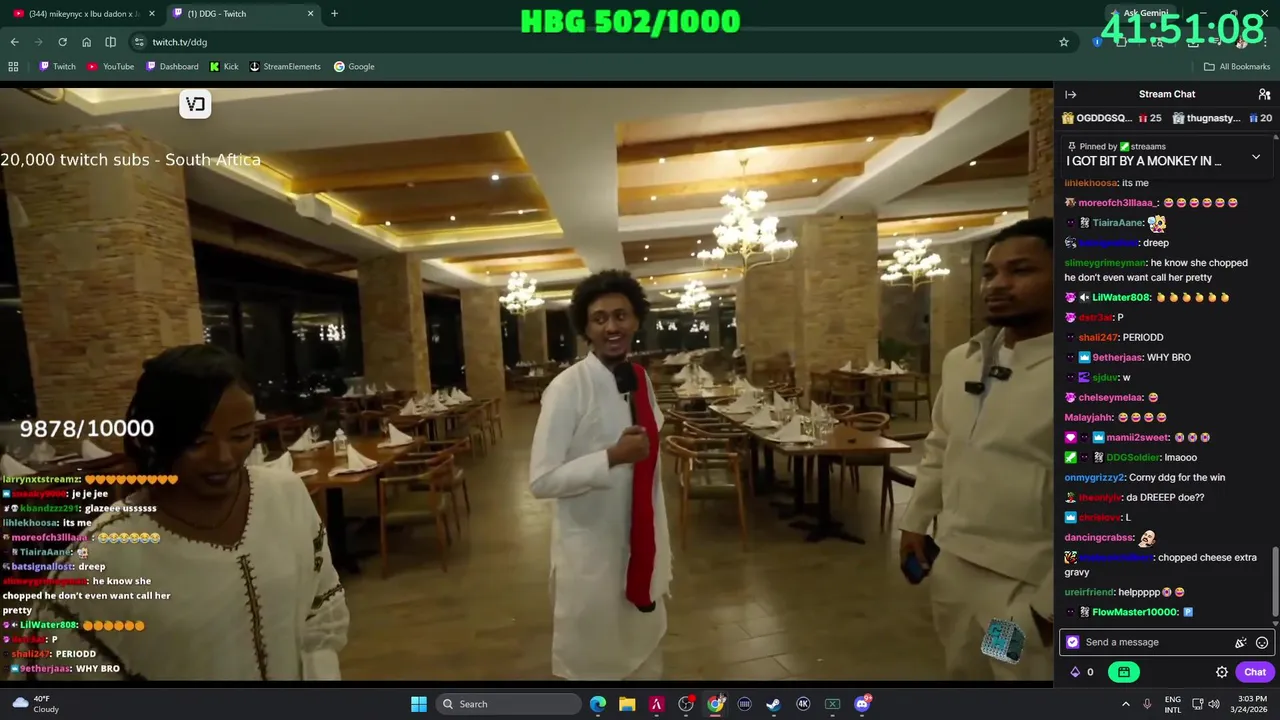
Task: Open chat settings gear
Action: [1221, 672]
